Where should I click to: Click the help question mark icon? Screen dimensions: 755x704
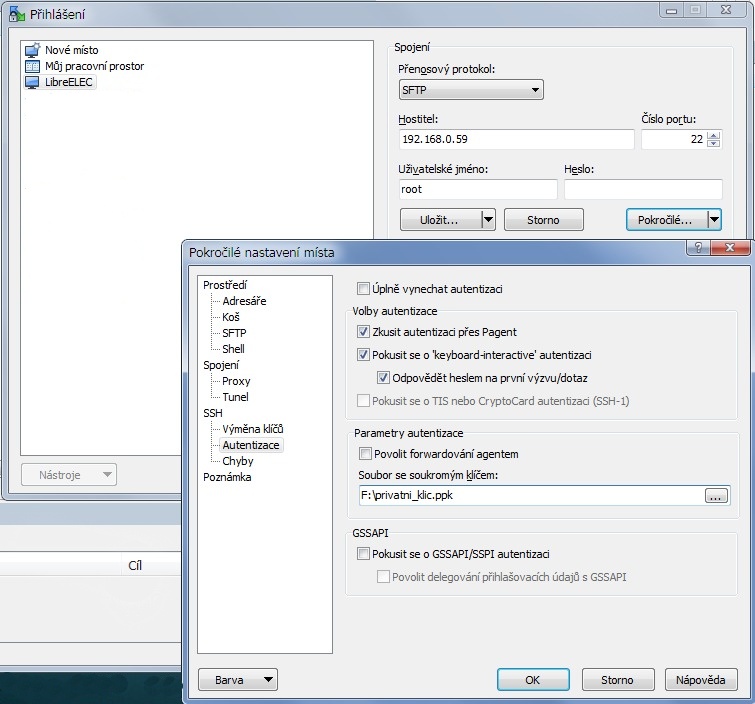695,247
